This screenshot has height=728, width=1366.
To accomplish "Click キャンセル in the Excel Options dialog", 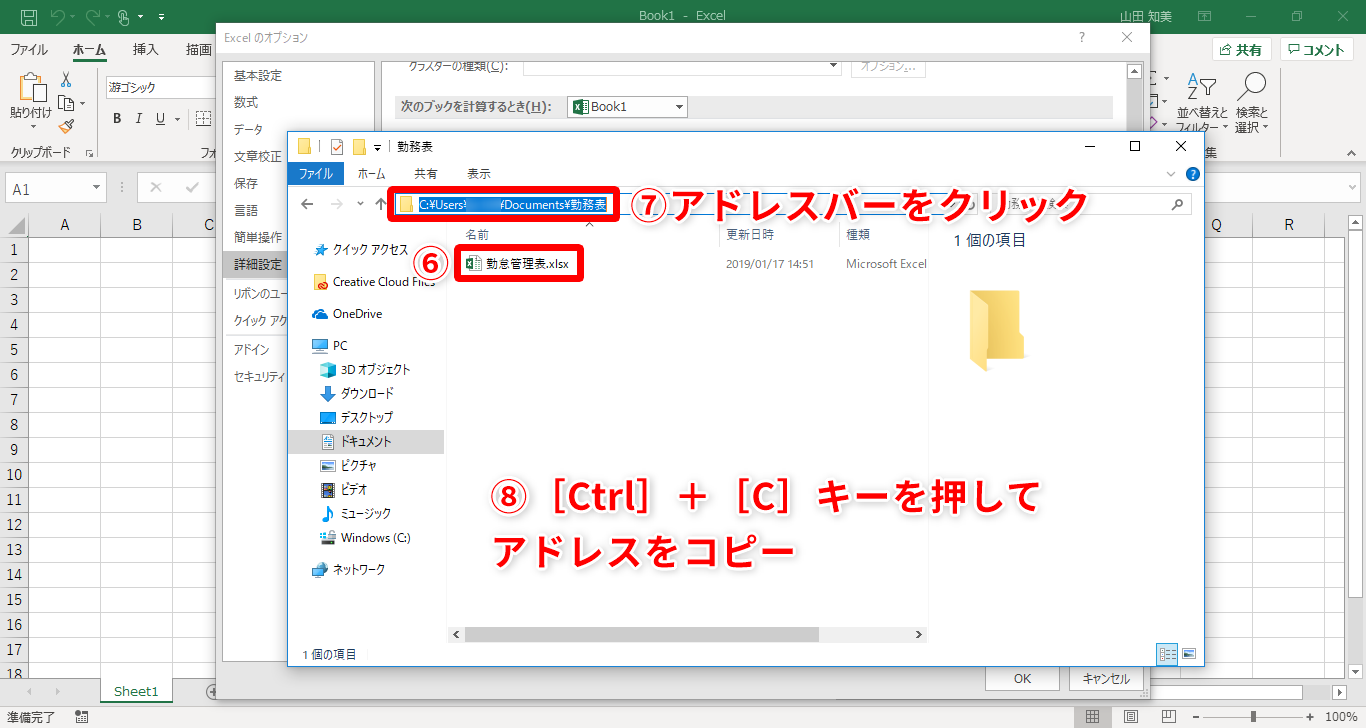I will tap(1106, 678).
